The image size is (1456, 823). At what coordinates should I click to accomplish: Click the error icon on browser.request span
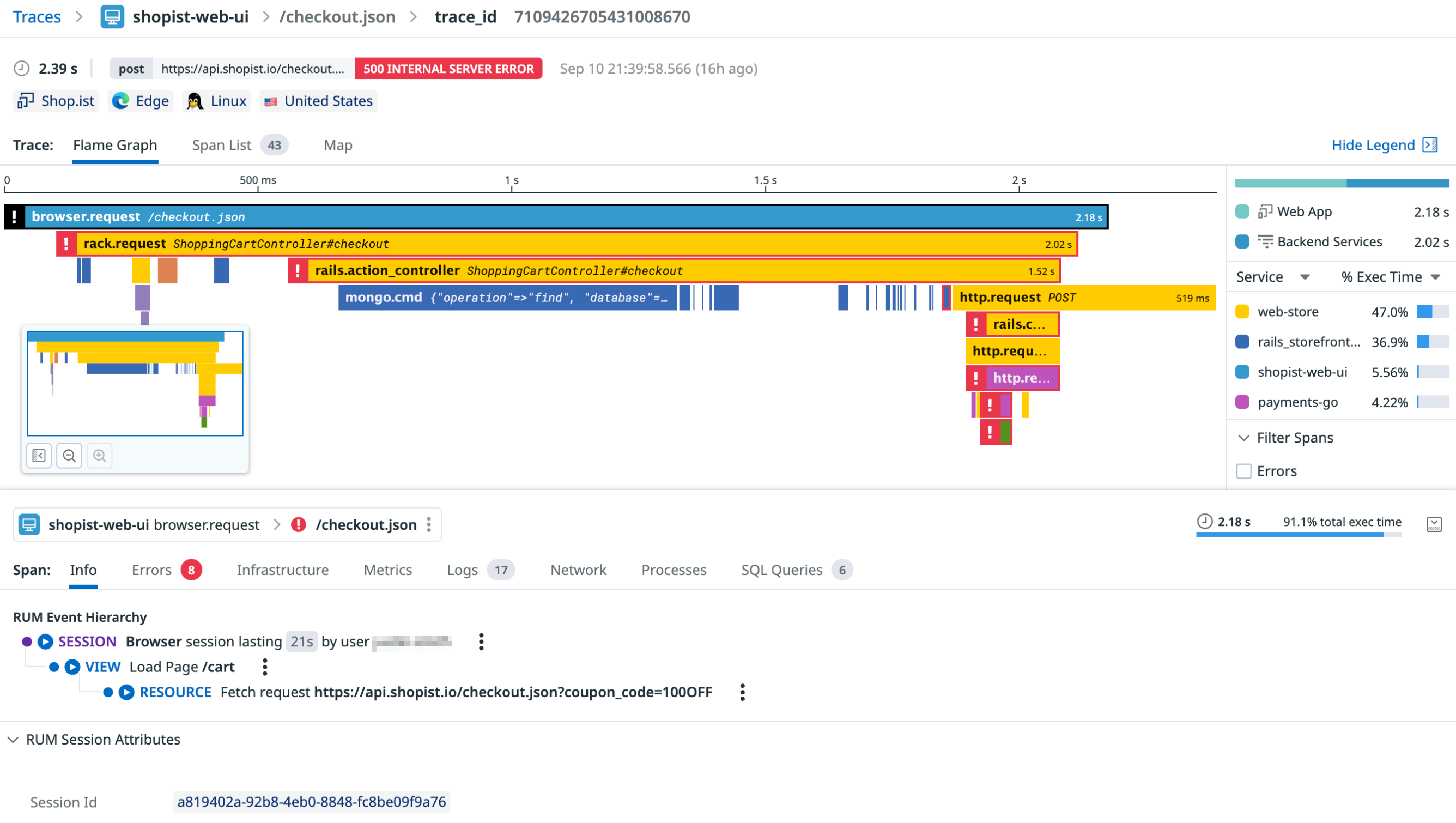[x=15, y=216]
